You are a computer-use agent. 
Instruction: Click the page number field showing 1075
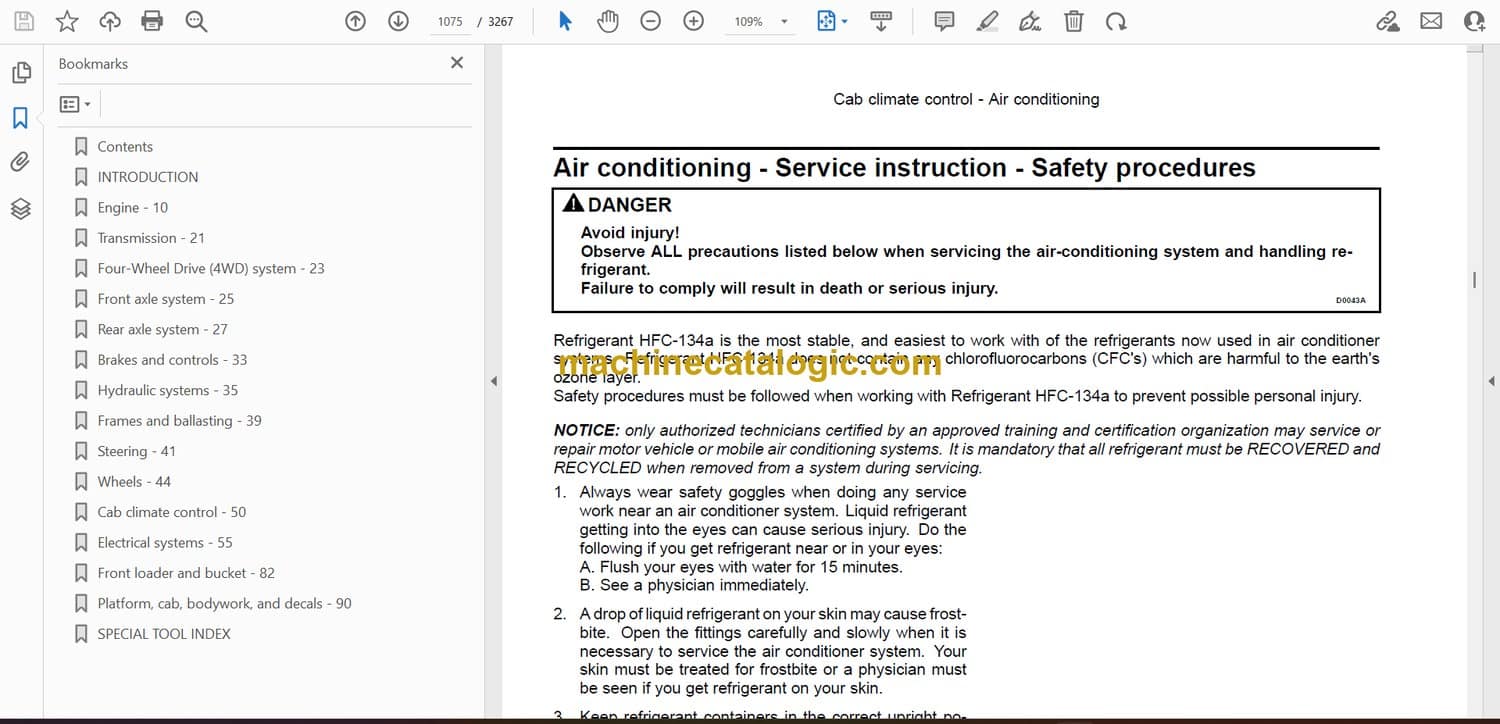pyautogui.click(x=450, y=21)
